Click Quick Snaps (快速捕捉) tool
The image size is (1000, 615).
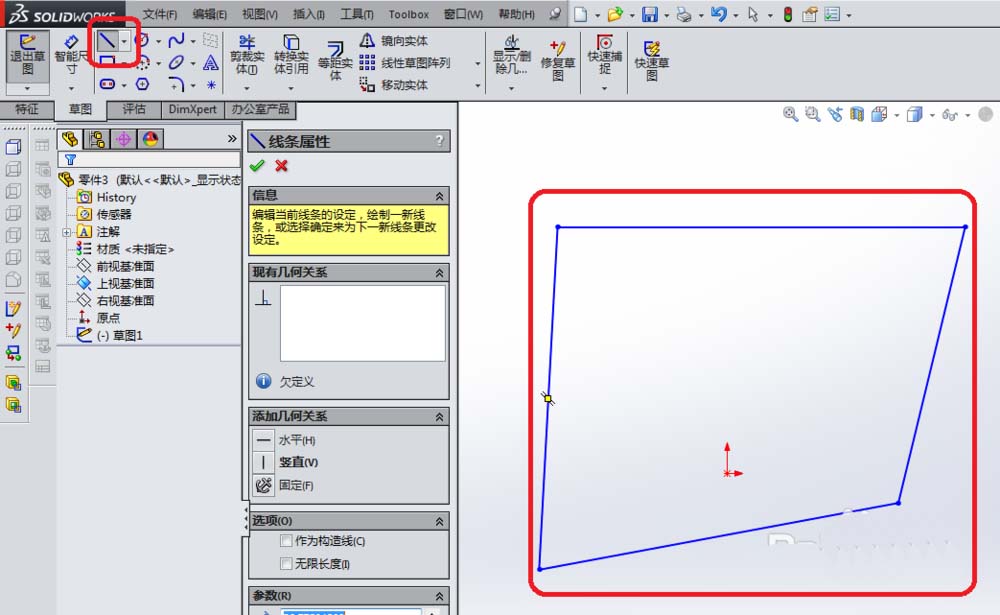point(604,55)
